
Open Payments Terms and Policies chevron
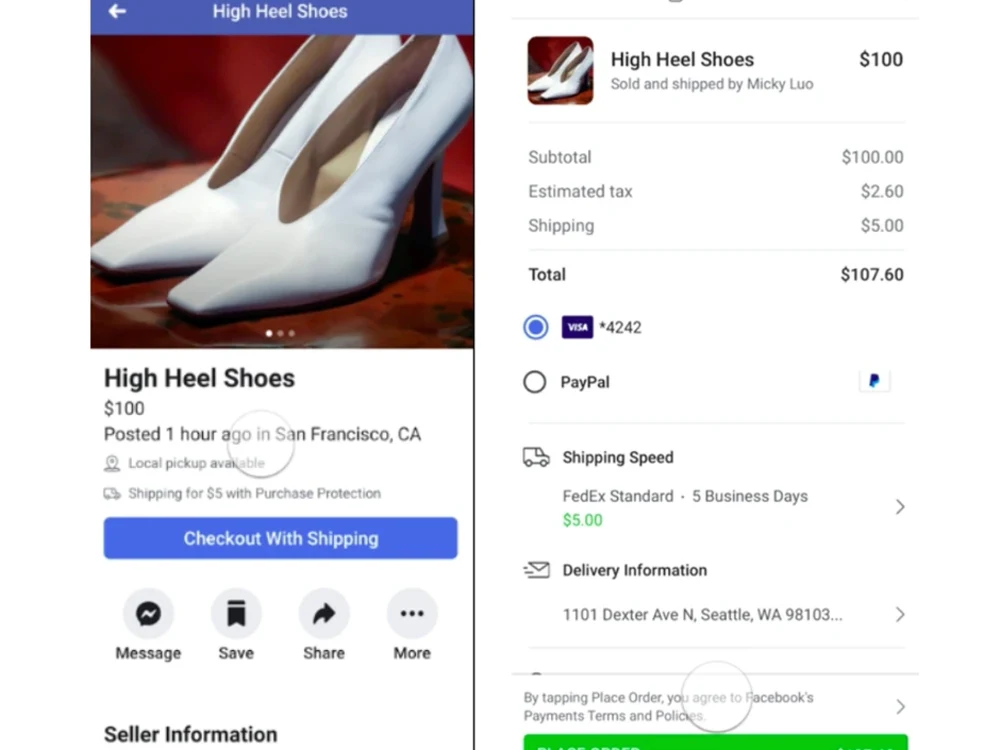900,707
